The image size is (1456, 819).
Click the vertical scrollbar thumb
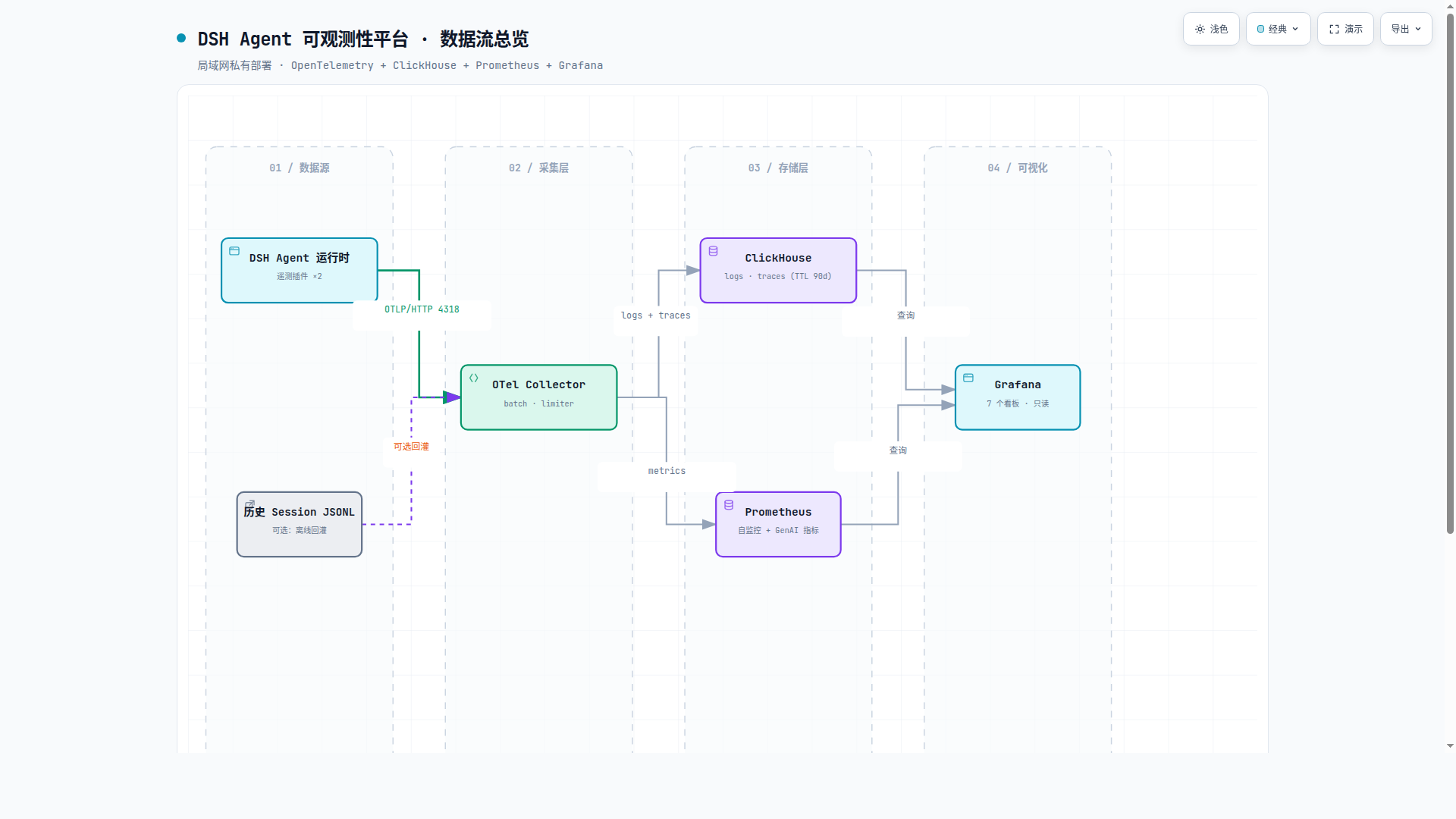pyautogui.click(x=1450, y=273)
